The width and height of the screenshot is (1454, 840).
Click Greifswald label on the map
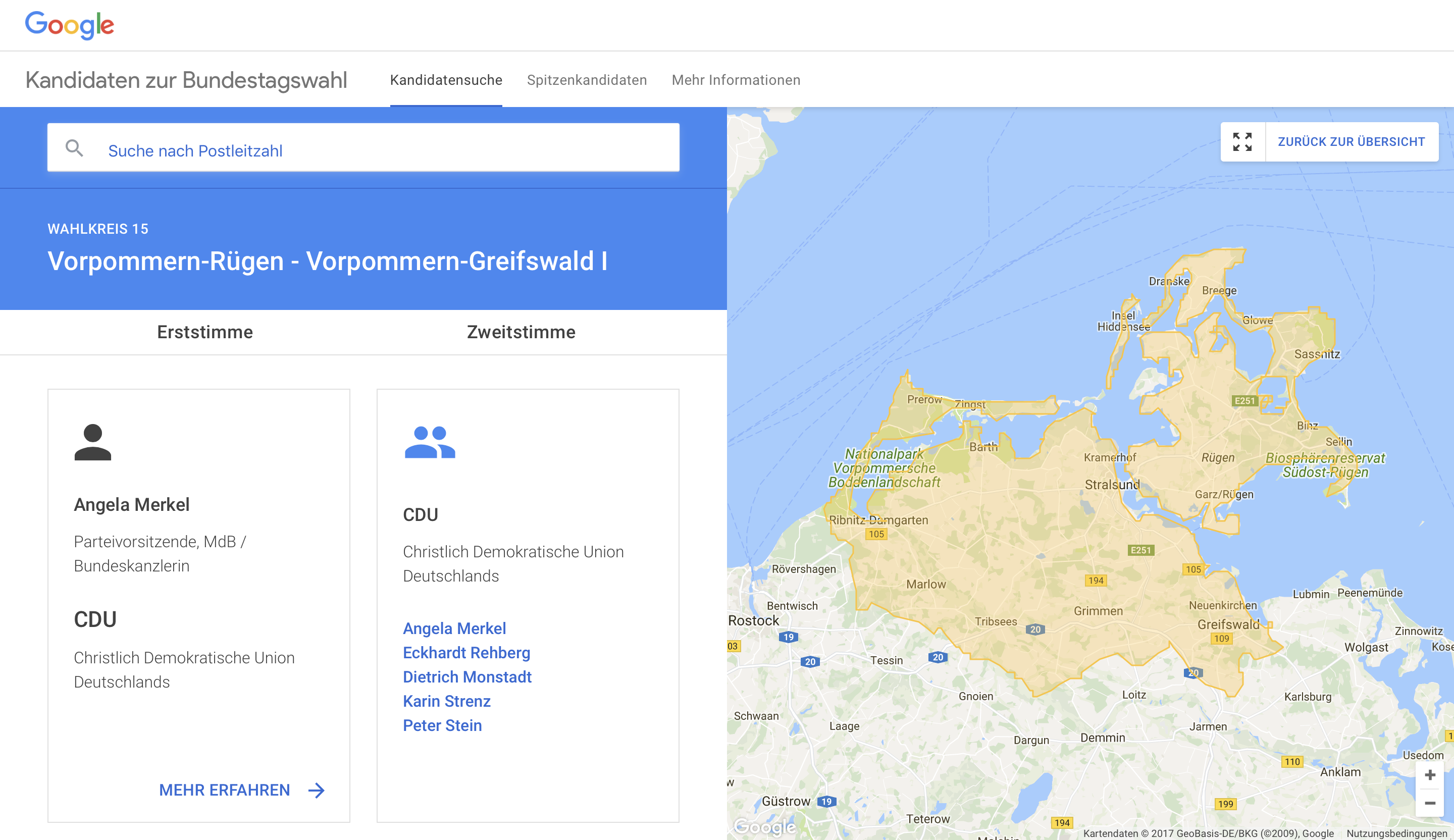coord(1228,624)
